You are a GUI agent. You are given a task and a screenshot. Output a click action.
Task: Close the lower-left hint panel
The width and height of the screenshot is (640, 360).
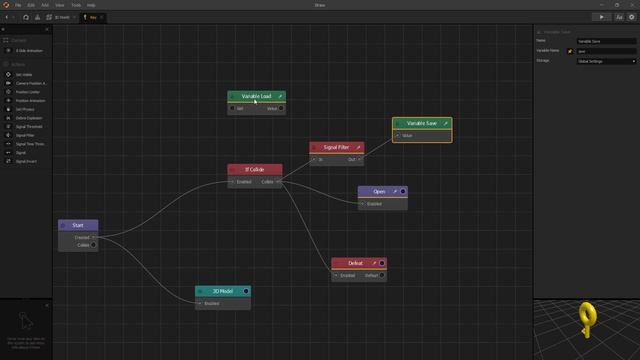tap(47, 305)
